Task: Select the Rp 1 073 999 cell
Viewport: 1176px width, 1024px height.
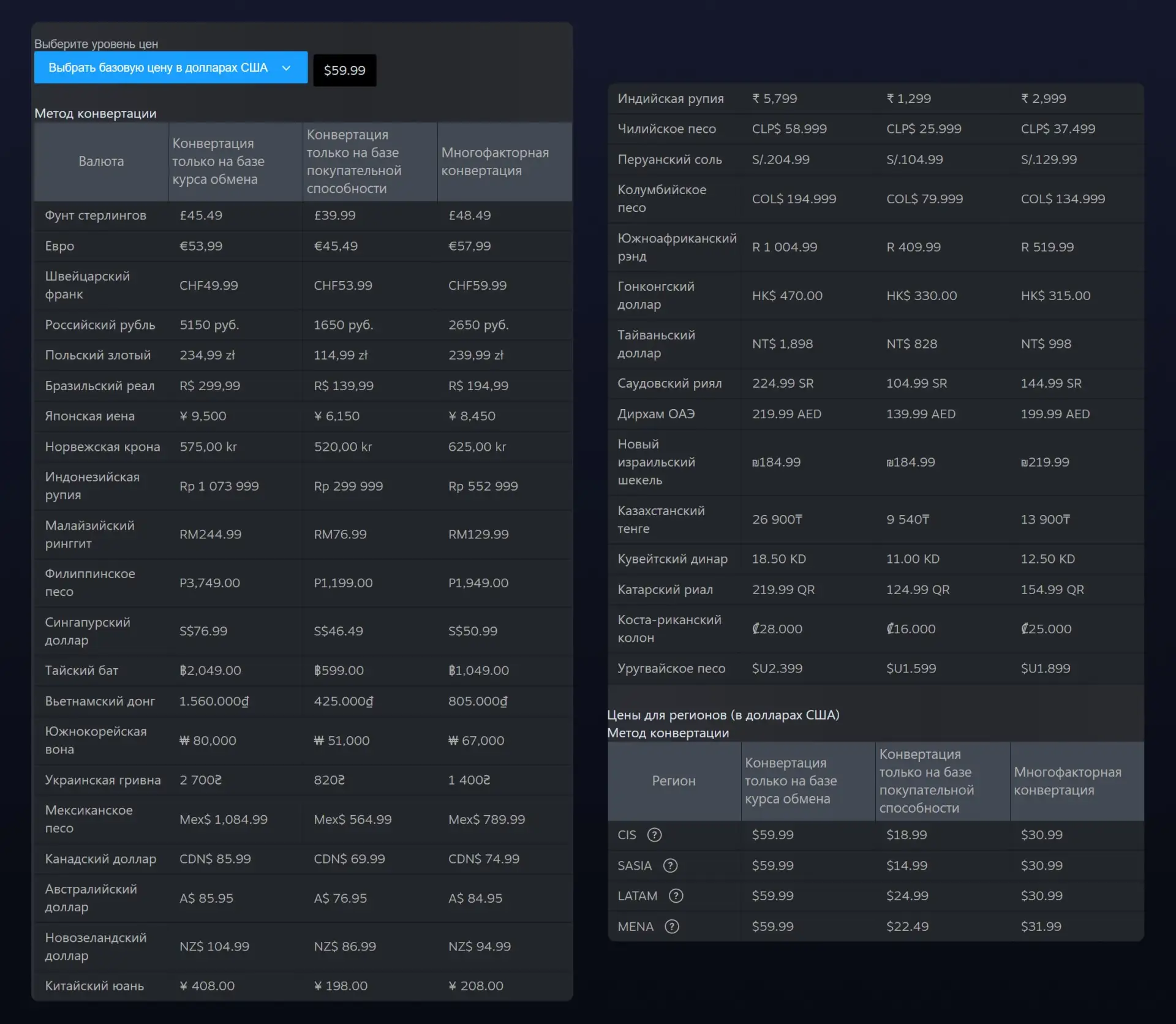Action: click(x=219, y=486)
